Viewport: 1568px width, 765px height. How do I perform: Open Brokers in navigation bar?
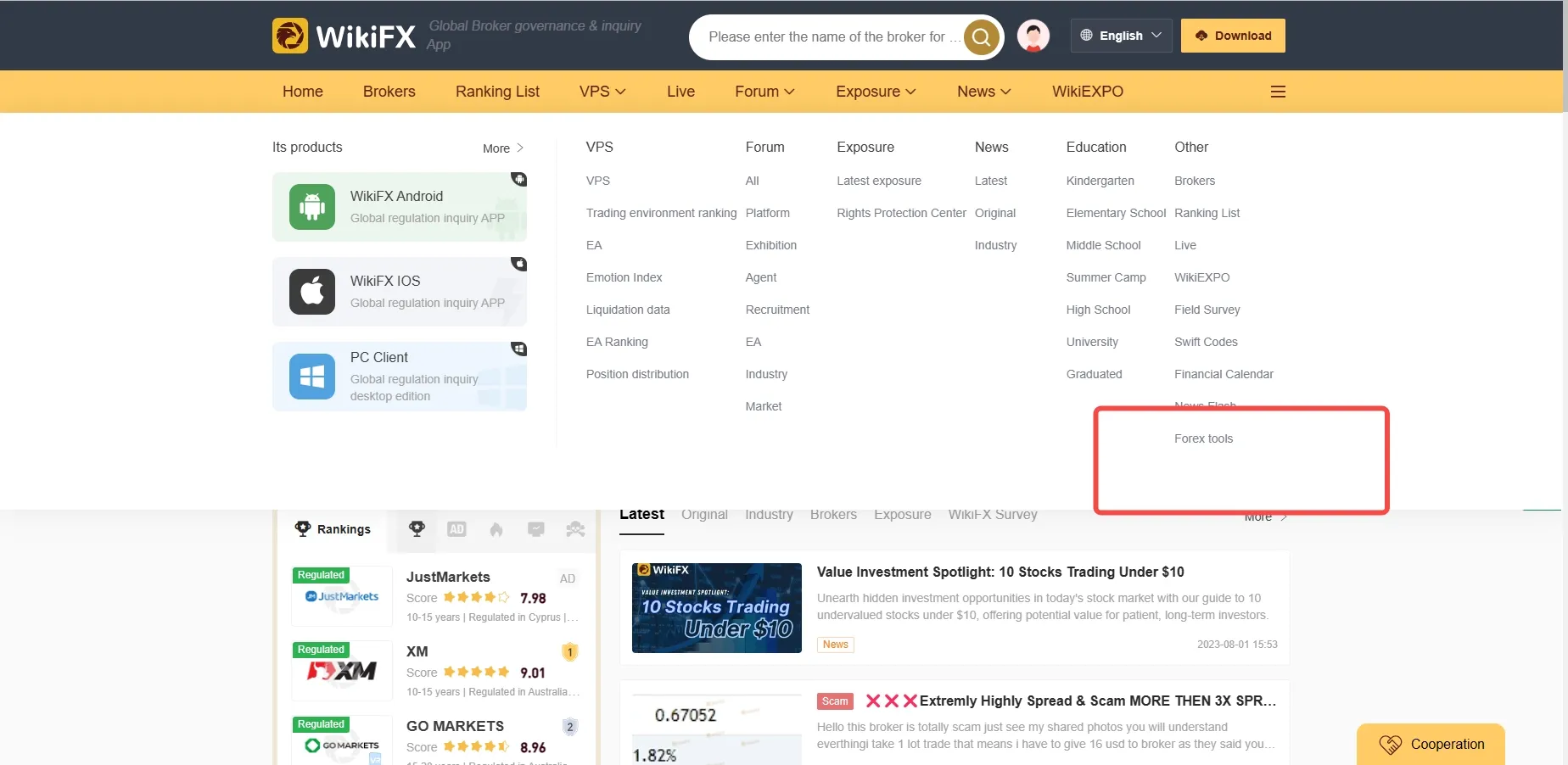point(389,92)
